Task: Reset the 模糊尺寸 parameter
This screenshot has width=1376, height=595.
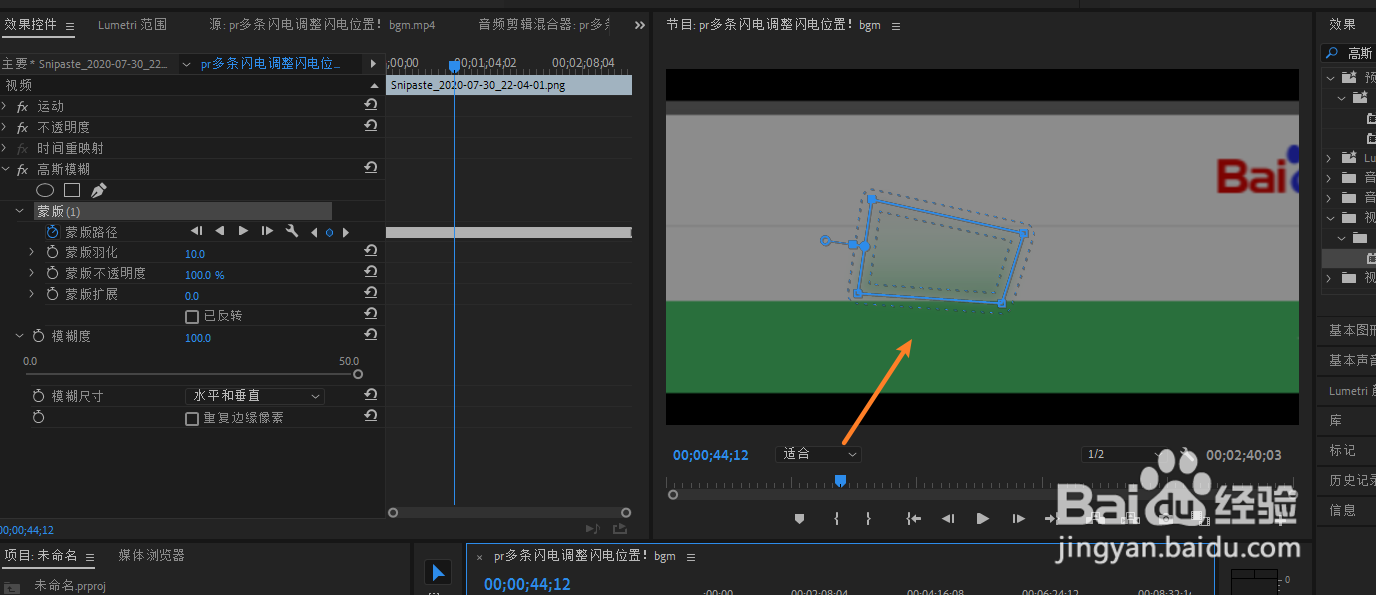Action: click(370, 395)
